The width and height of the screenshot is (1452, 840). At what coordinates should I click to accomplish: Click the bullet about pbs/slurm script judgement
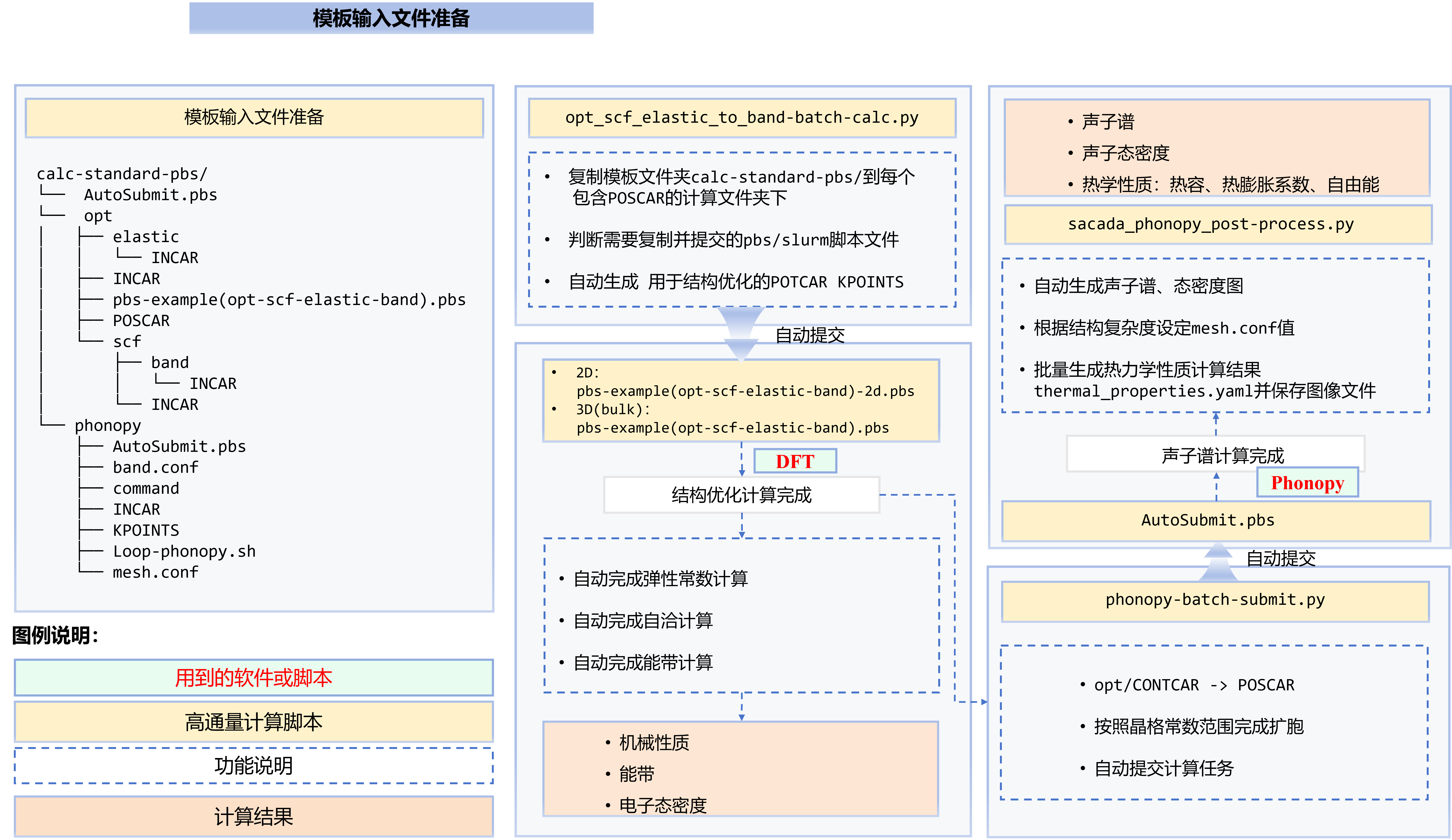[x=734, y=240]
